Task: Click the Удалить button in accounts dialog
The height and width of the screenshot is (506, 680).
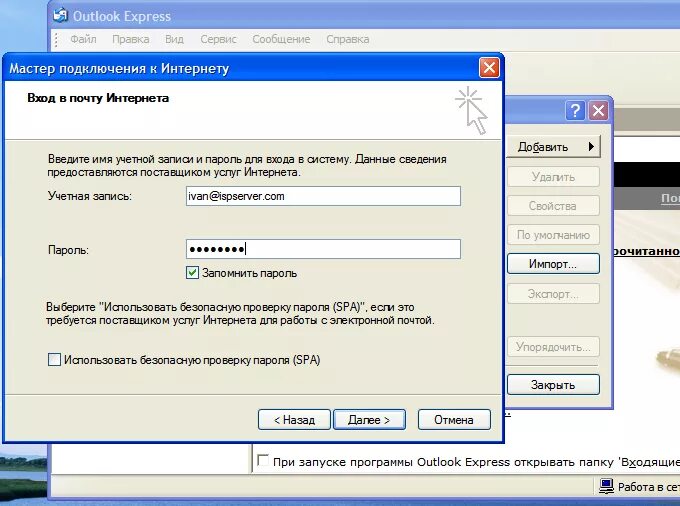Action: [x=553, y=176]
